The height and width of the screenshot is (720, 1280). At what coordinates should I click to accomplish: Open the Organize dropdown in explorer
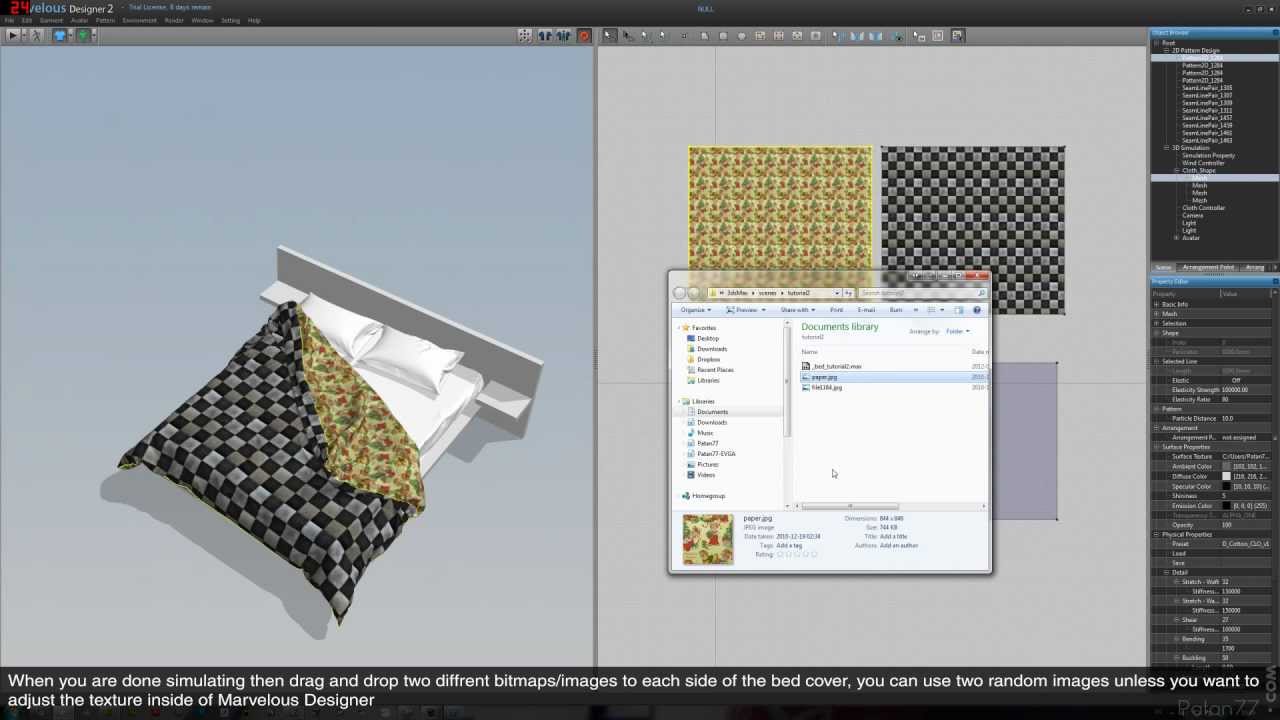[x=696, y=310]
